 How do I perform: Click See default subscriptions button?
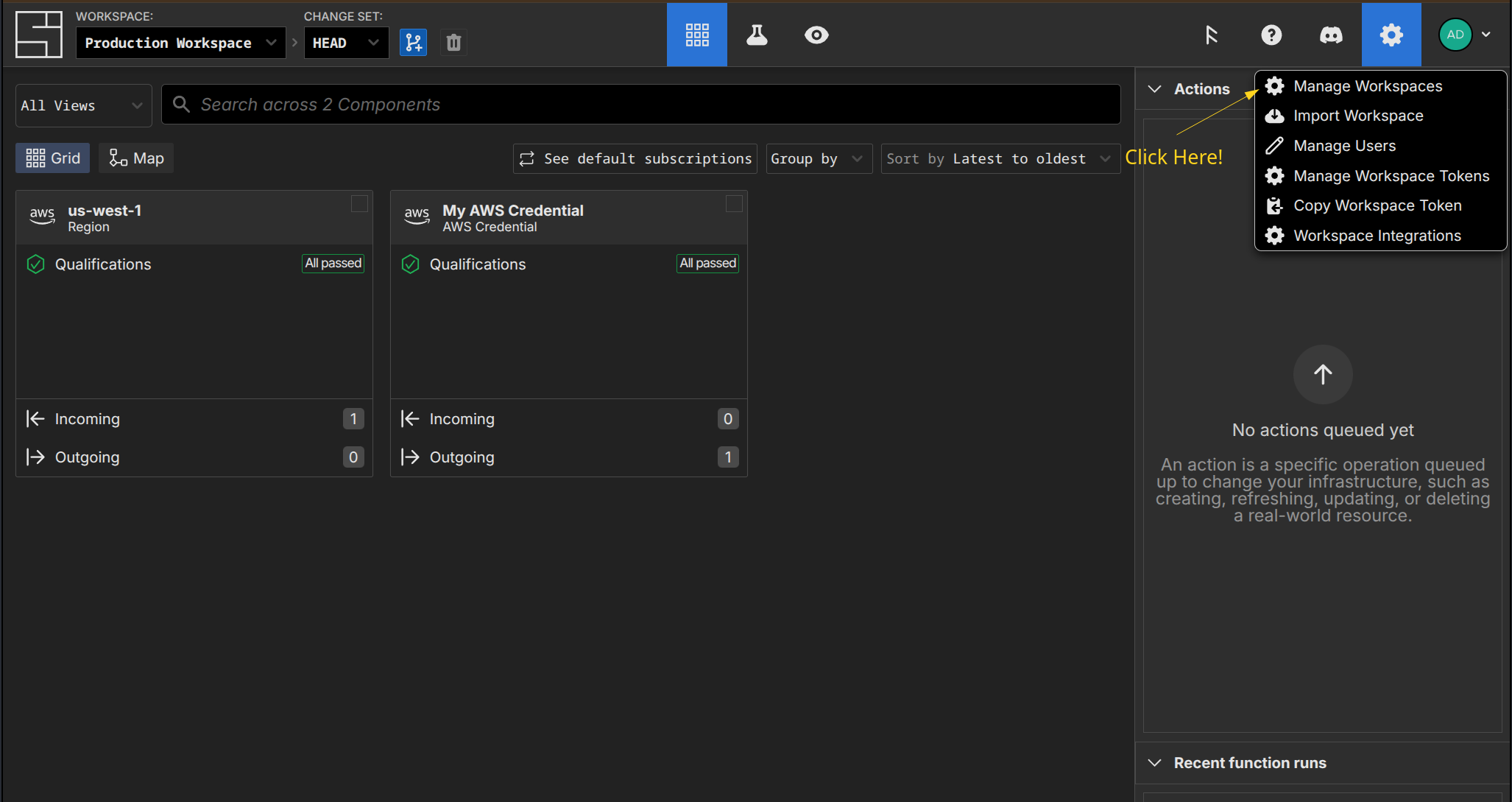(x=635, y=158)
